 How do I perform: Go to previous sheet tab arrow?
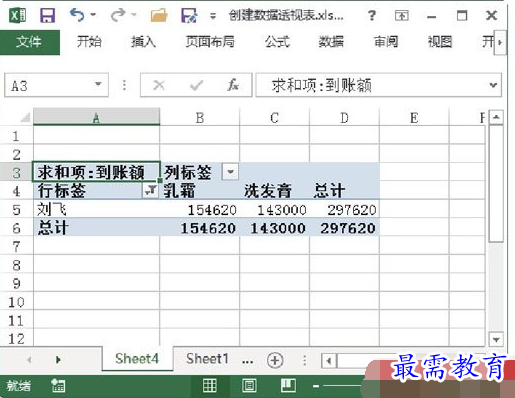(29, 360)
